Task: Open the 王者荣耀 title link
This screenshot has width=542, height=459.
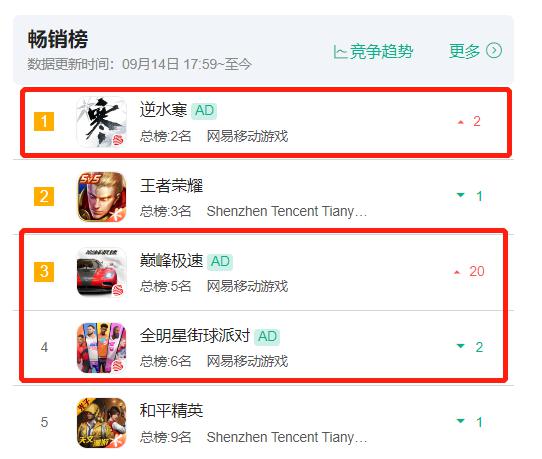Action: tap(171, 186)
